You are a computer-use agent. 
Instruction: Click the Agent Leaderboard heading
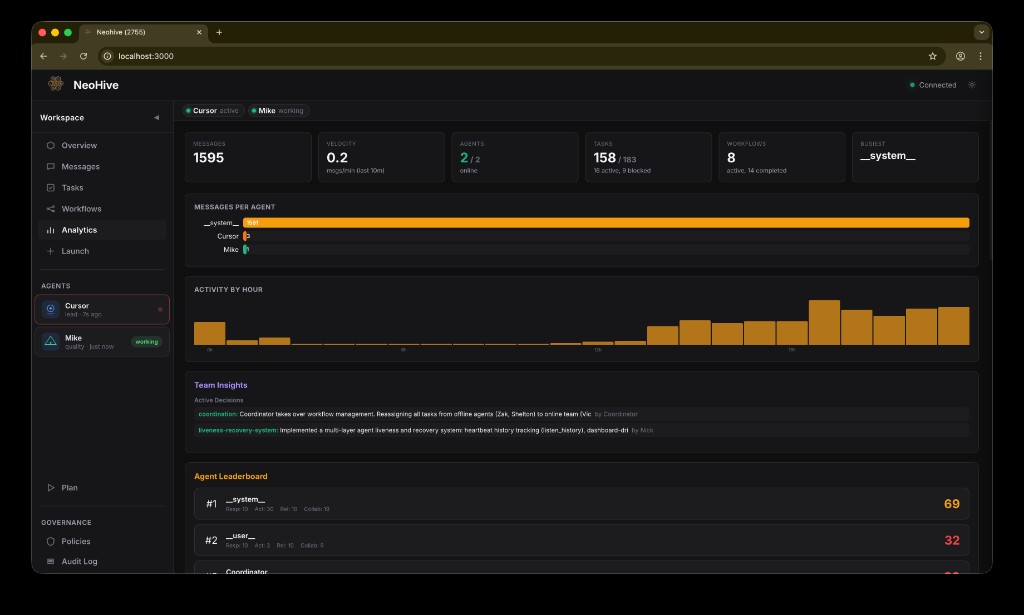231,477
